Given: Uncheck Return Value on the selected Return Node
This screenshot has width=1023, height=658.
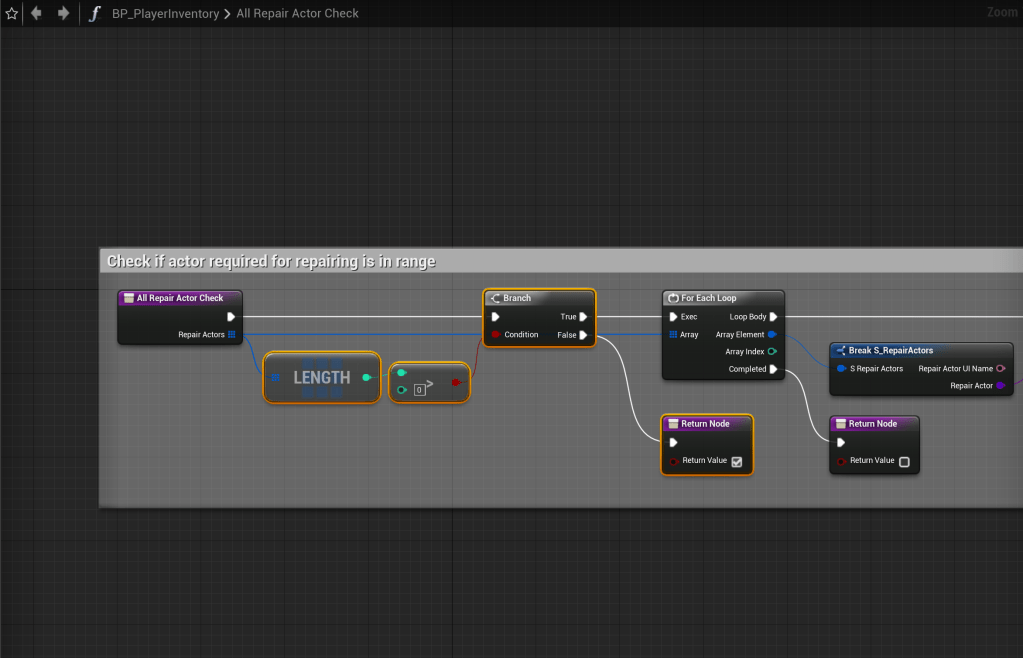Looking at the screenshot, I should coord(736,461).
